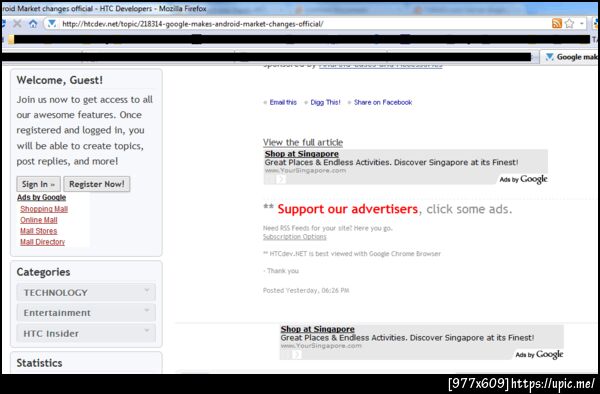Expand the Entertainment category
The height and width of the screenshot is (394, 600).
86,313
